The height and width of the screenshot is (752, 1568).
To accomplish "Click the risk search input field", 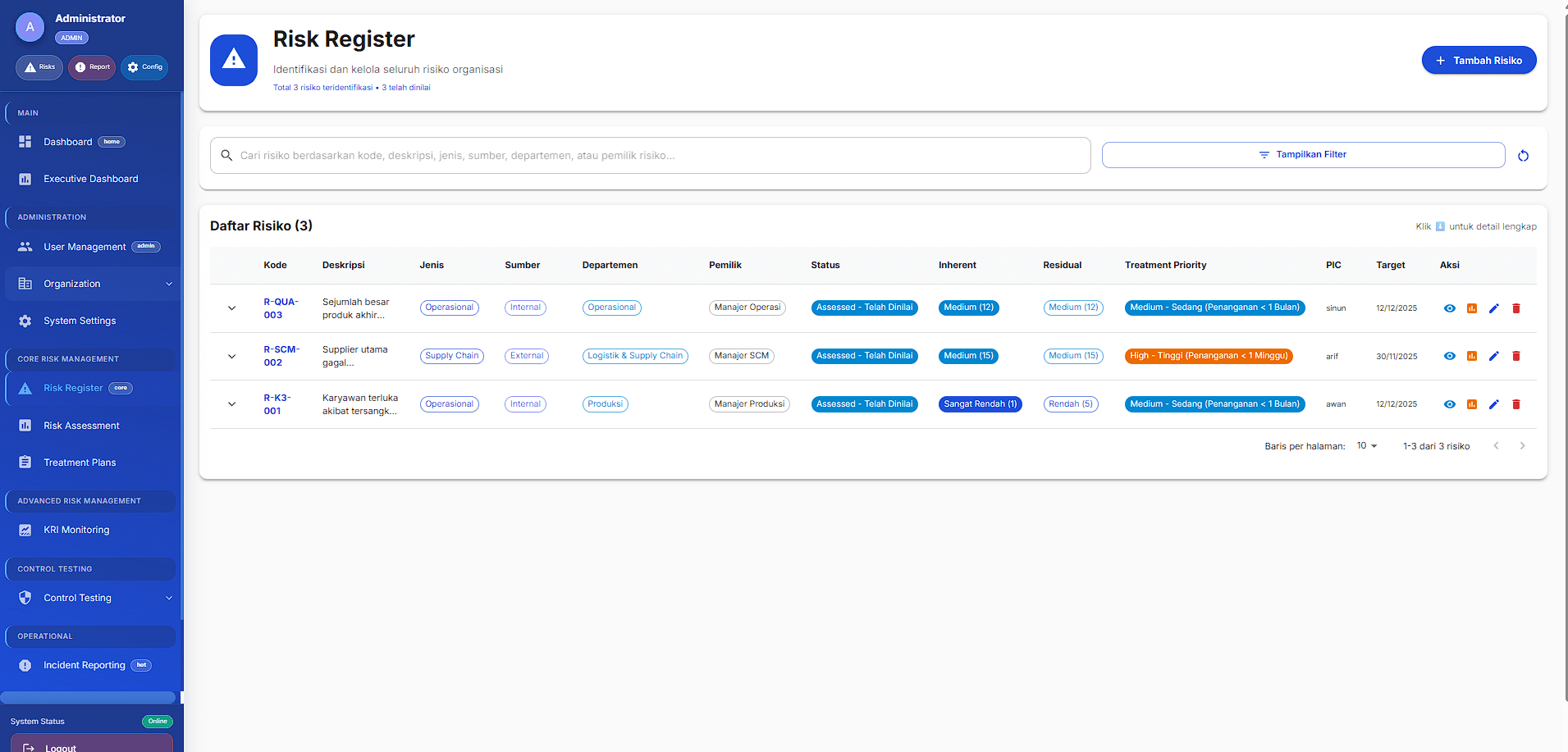I will point(650,156).
